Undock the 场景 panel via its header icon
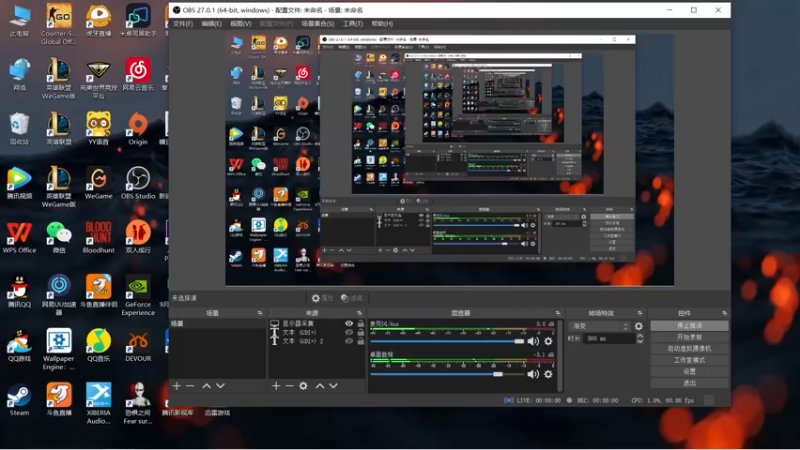This screenshot has width=800, height=450. click(260, 313)
